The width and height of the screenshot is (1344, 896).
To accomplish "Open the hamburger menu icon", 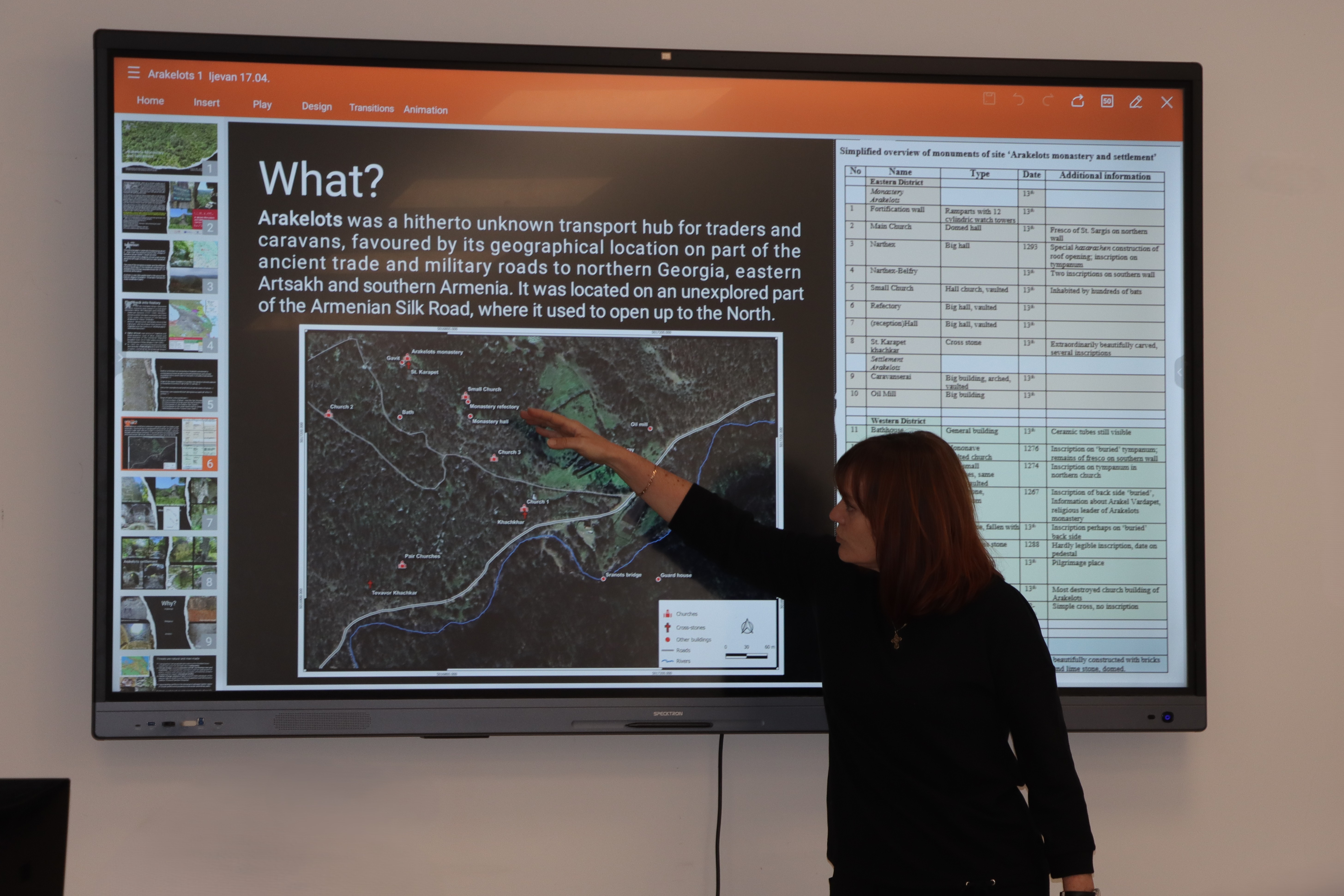I will 134,72.
